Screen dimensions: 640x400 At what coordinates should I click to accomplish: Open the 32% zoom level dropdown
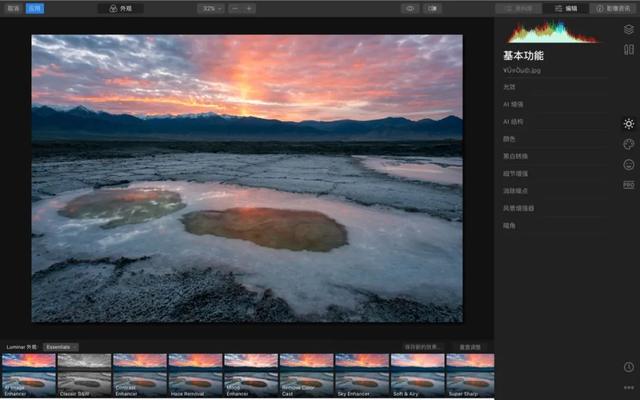[210, 8]
